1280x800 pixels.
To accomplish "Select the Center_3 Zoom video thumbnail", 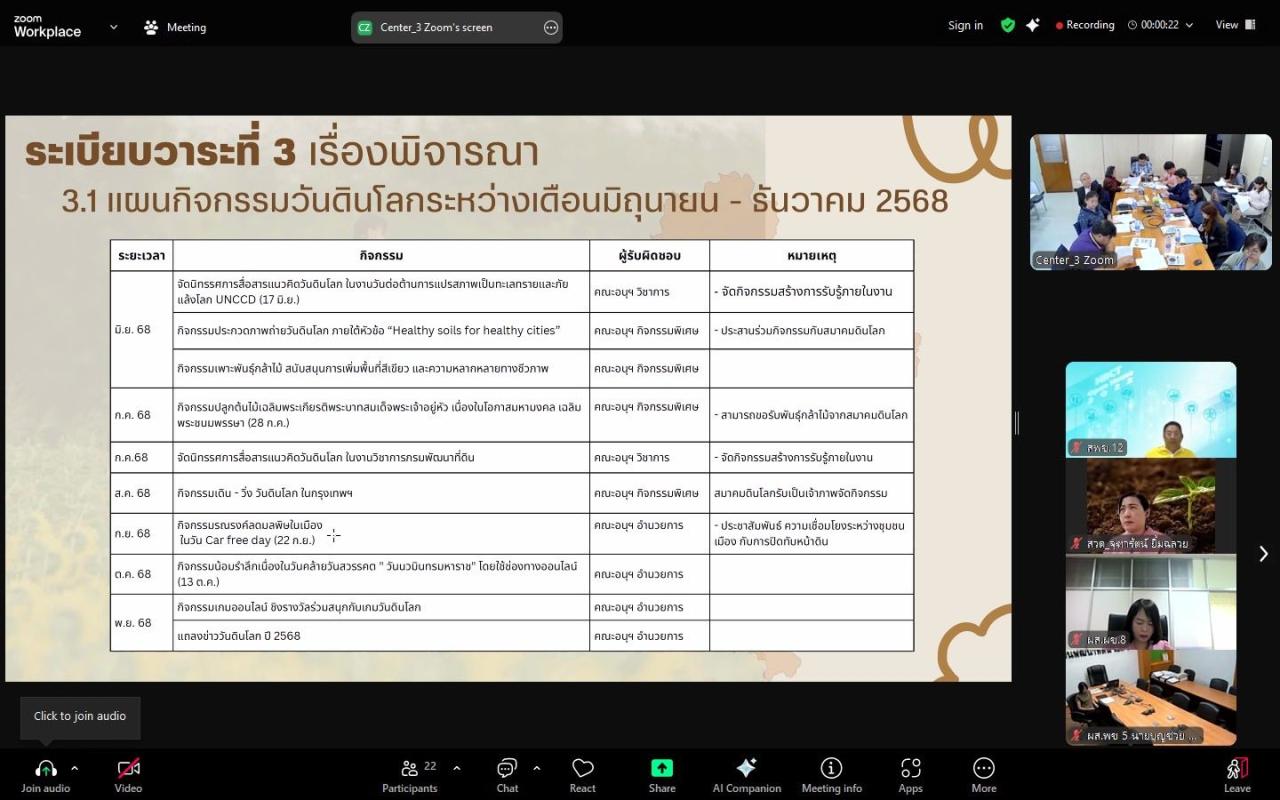I will [1150, 200].
